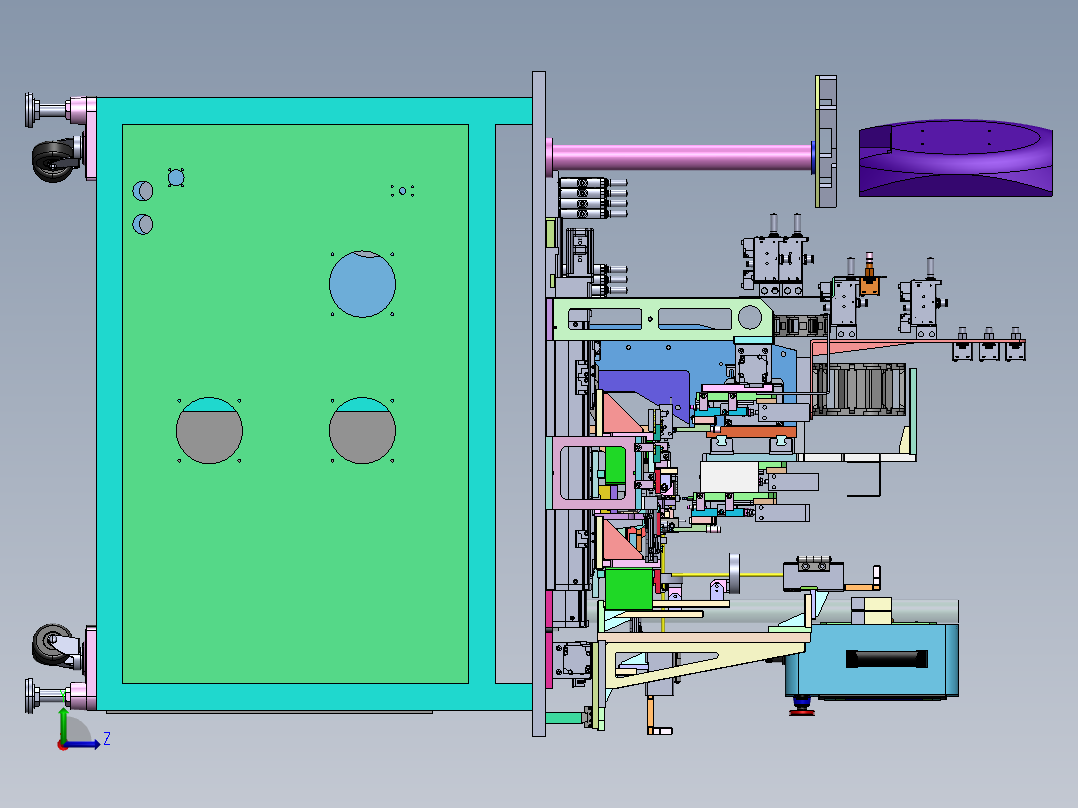The image size is (1078, 808).
Task: Select the small blue circle with four bolts
Action: [176, 178]
